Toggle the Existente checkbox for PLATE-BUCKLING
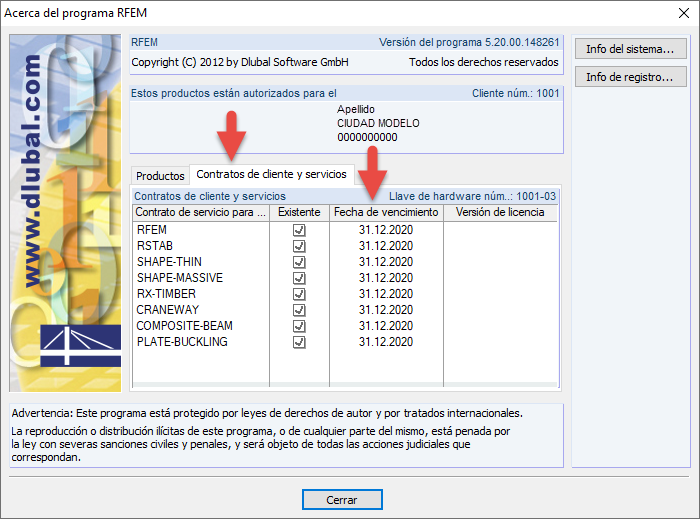 [299, 342]
